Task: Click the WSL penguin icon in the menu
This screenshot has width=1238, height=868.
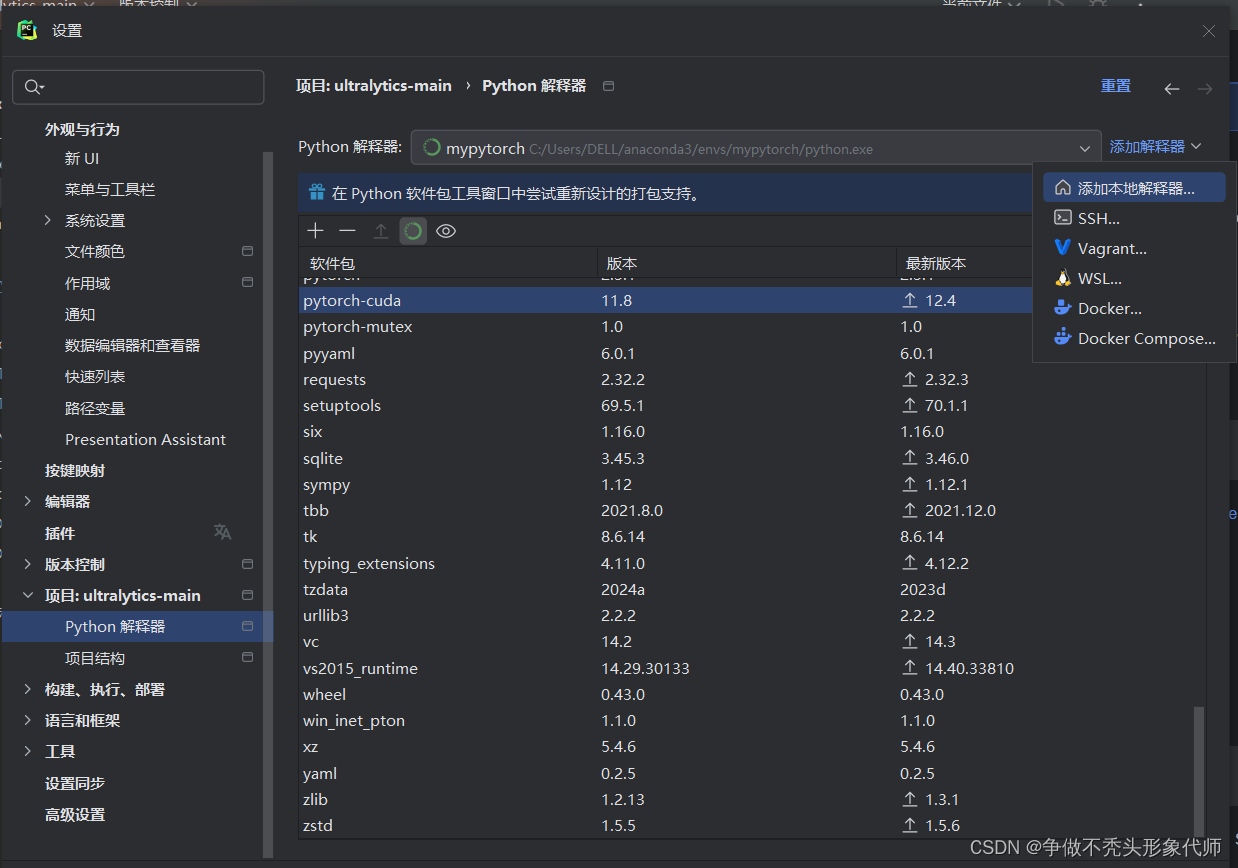Action: 1062,278
